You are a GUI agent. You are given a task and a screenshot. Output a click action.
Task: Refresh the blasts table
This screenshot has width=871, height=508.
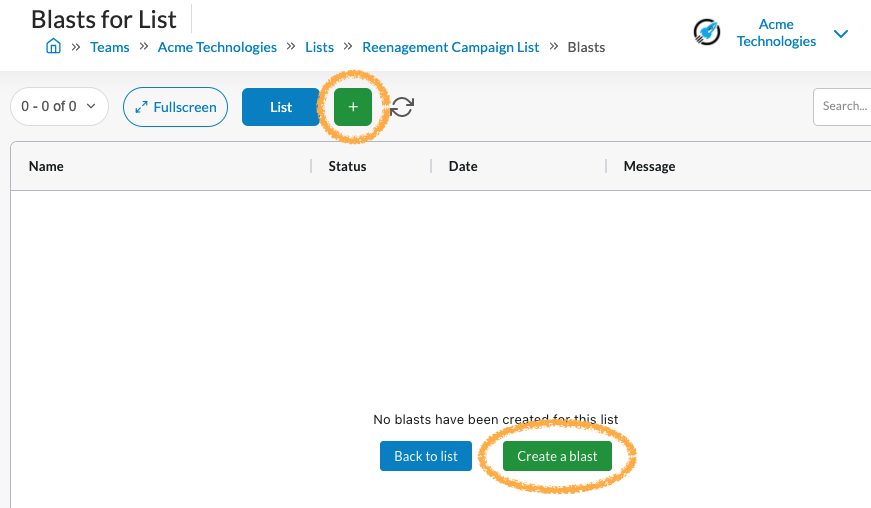tap(402, 107)
